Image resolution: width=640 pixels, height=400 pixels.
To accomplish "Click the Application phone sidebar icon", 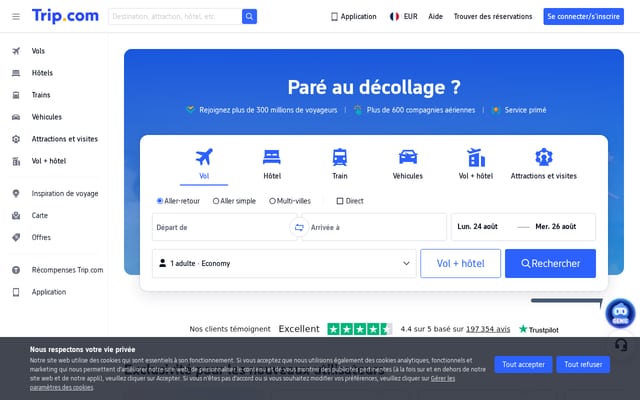I will pyautogui.click(x=16, y=292).
